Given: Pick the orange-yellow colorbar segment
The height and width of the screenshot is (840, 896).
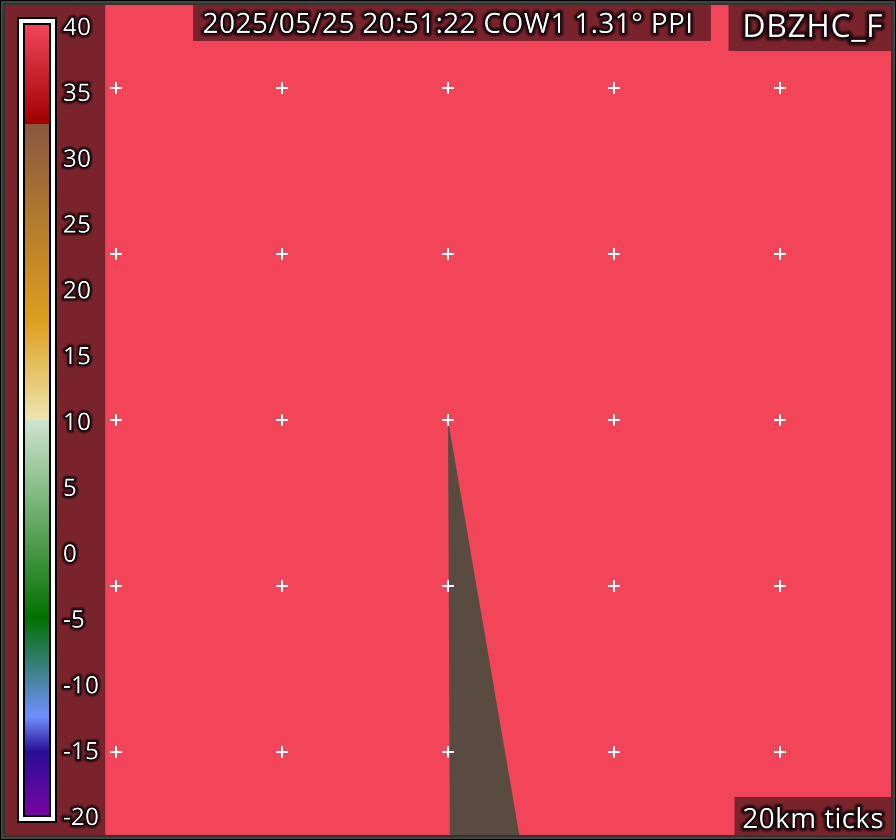Looking at the screenshot, I should click(x=37, y=320).
